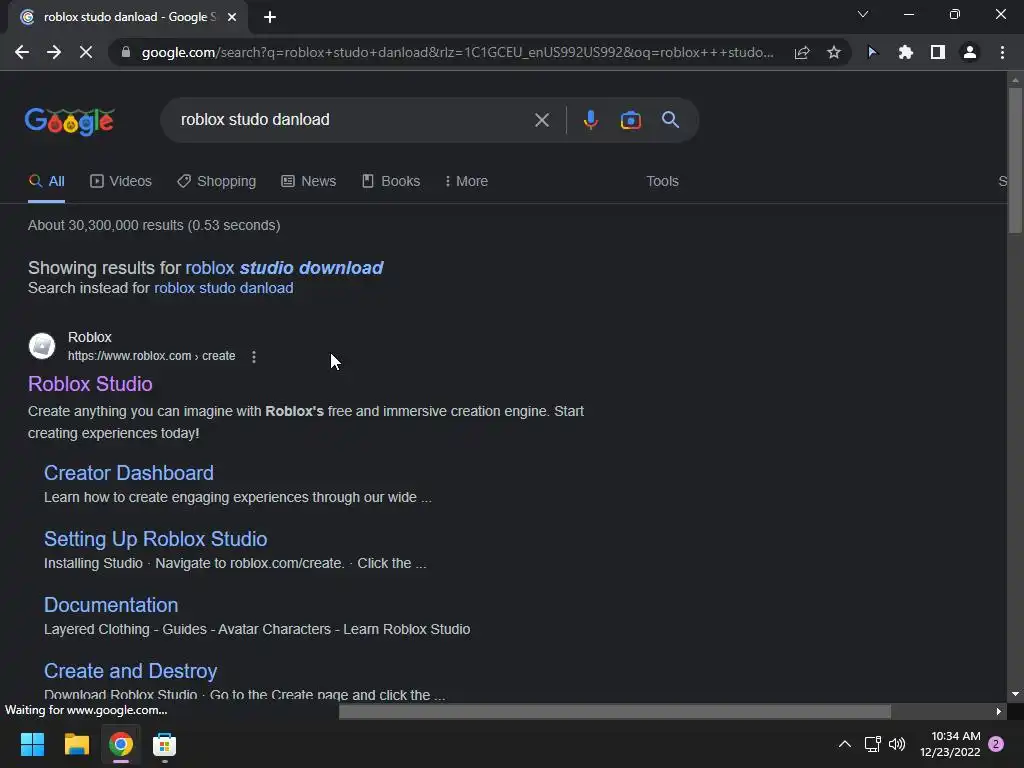Switch to News results tab
This screenshot has width=1024, height=768.
point(308,182)
